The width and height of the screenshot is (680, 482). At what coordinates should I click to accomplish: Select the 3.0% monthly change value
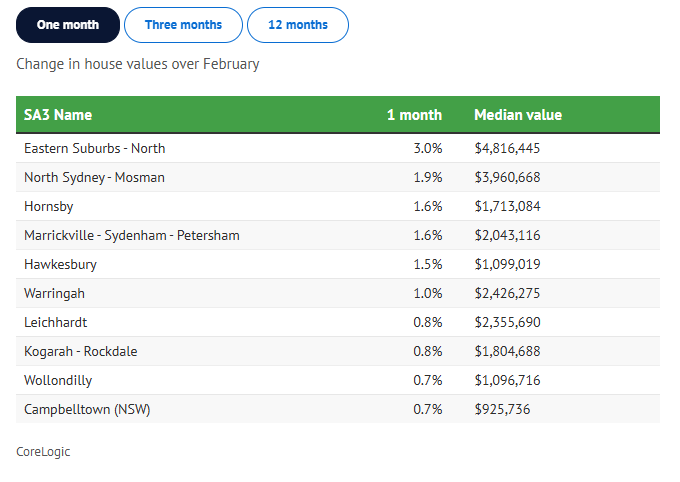428,148
